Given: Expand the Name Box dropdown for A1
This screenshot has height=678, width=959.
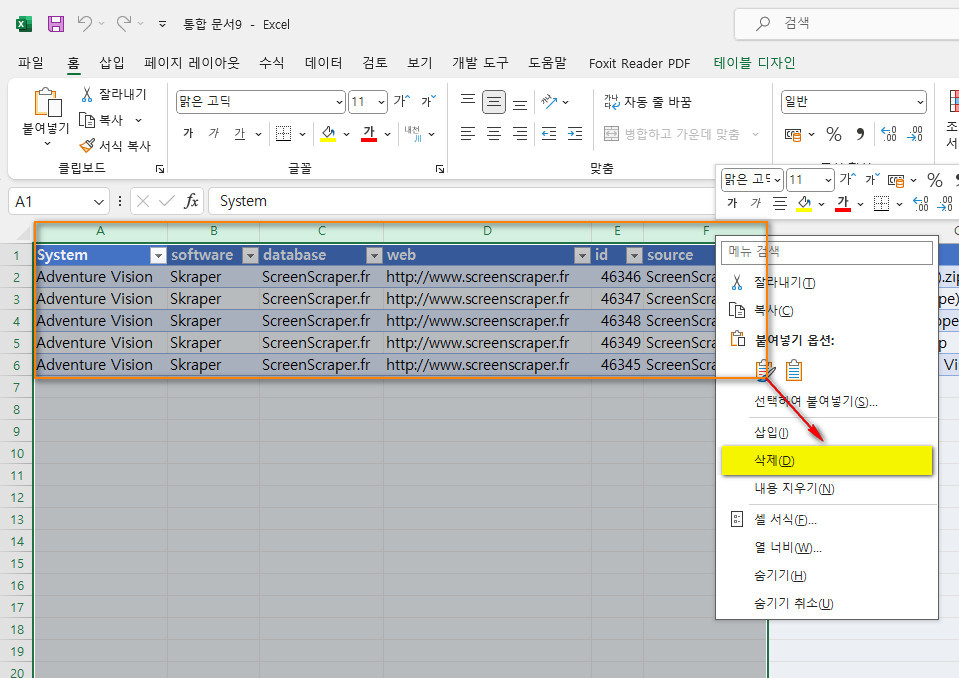Looking at the screenshot, I should click(x=98, y=202).
